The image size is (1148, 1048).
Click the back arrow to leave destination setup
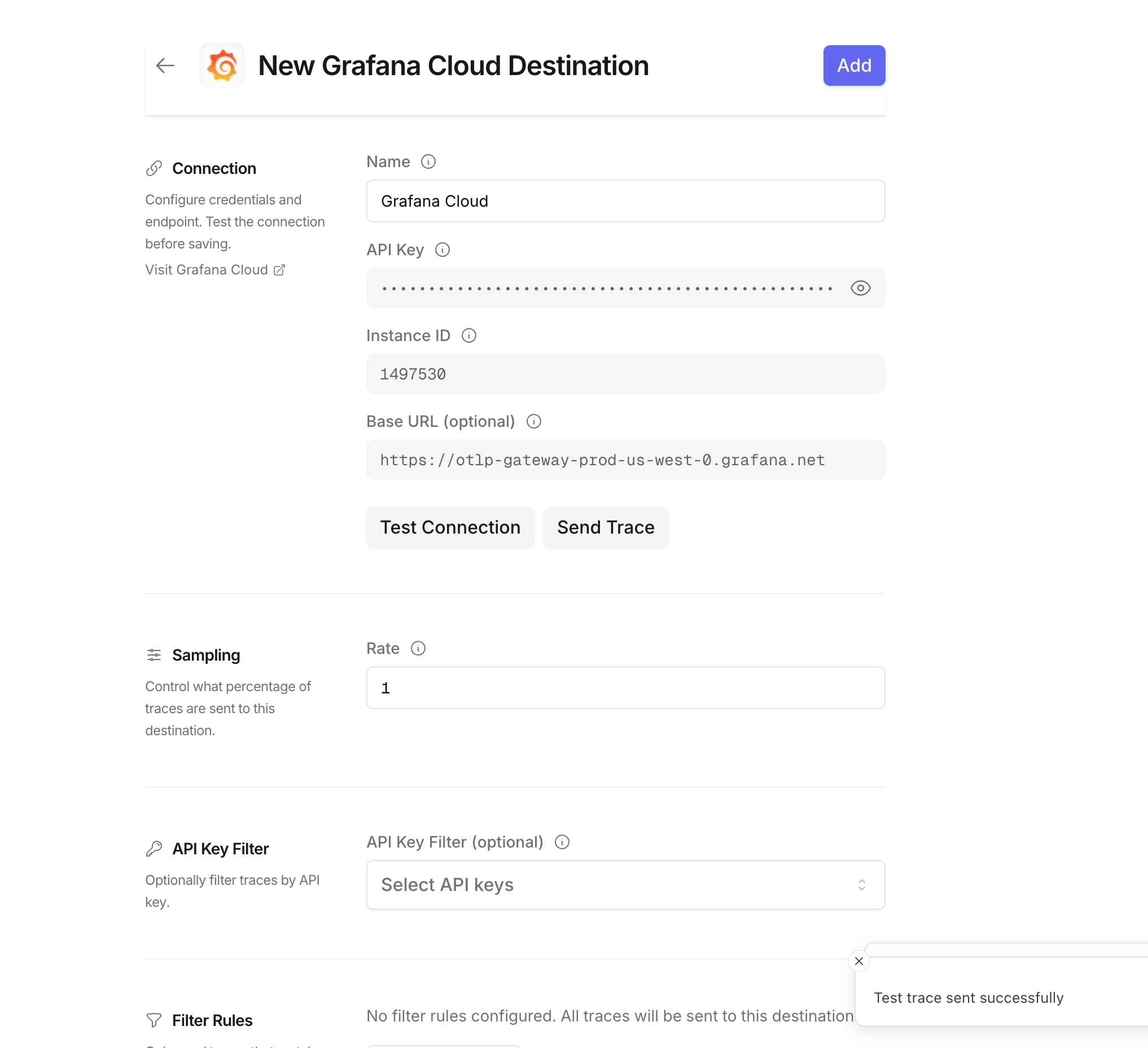(x=165, y=65)
